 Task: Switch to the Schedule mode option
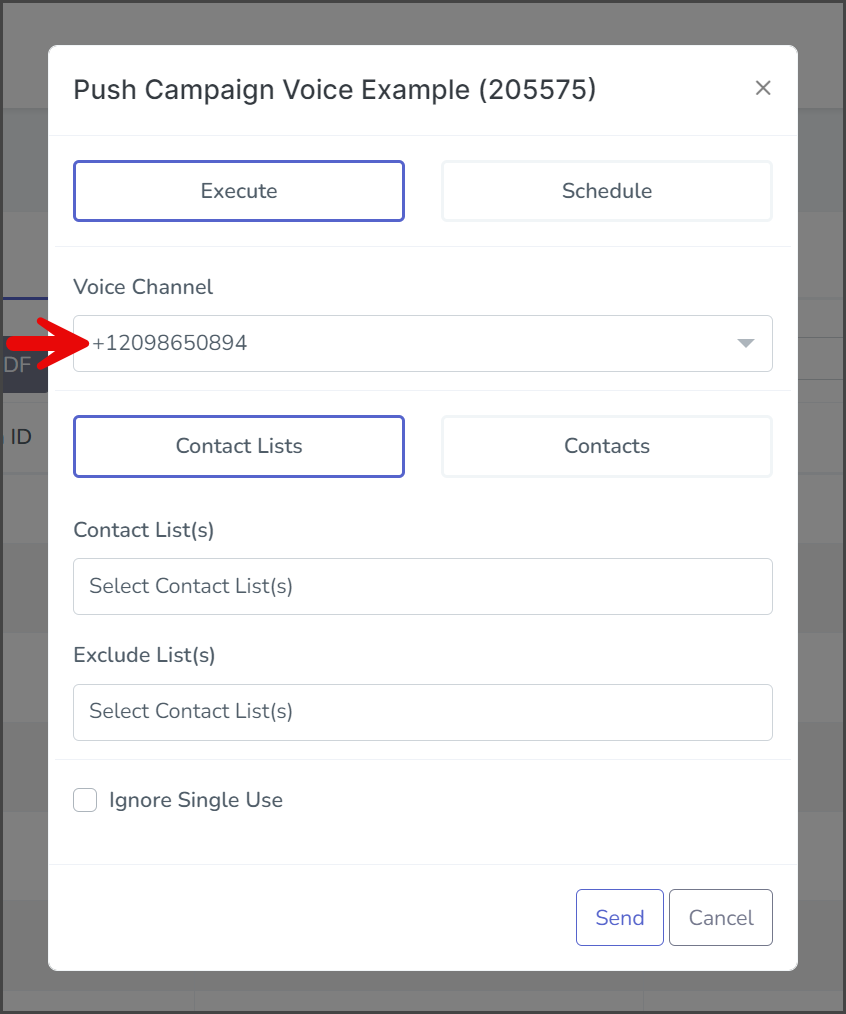pyautogui.click(x=606, y=191)
